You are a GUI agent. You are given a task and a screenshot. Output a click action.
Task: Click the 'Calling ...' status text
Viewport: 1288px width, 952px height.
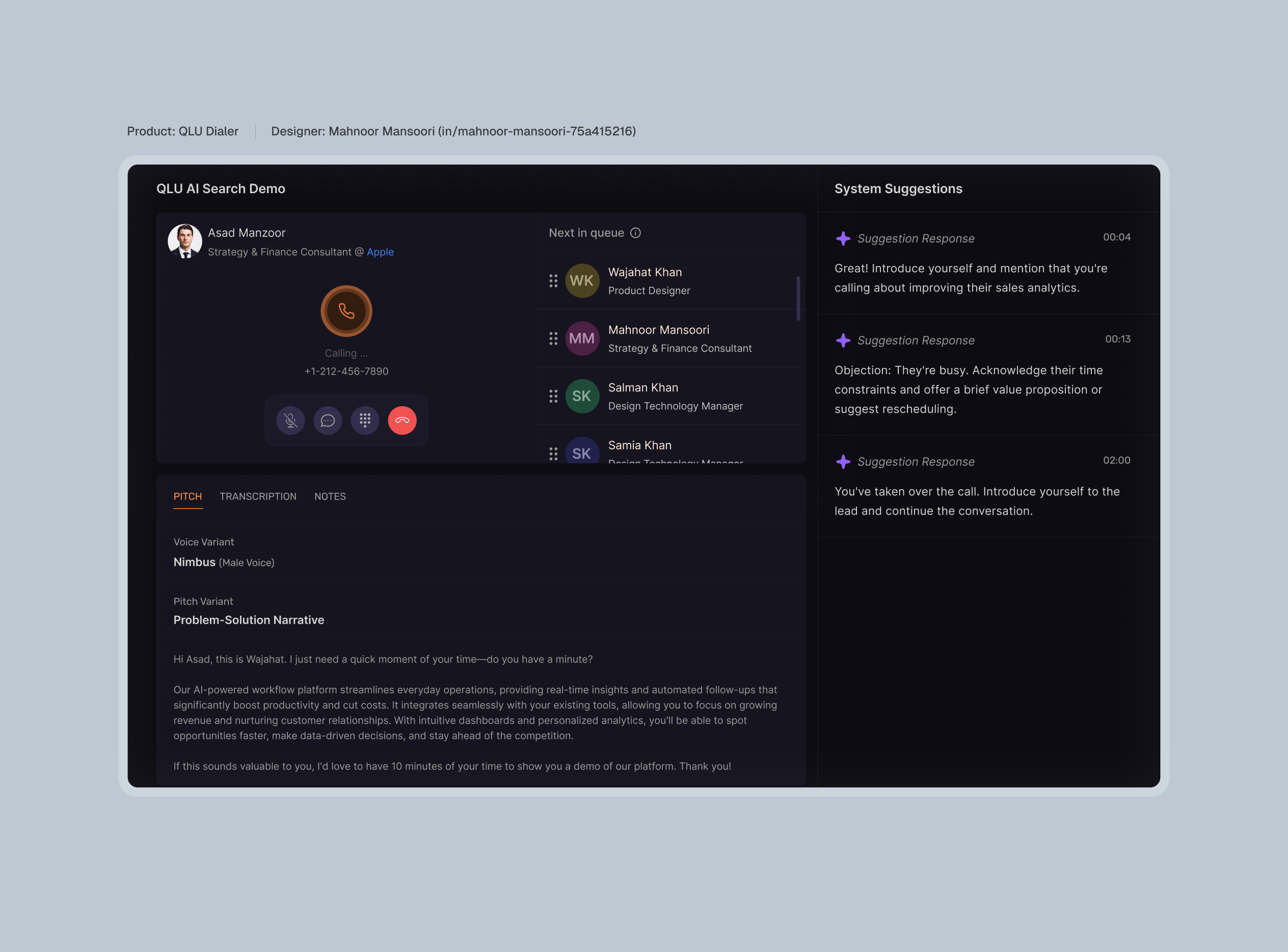coord(346,353)
